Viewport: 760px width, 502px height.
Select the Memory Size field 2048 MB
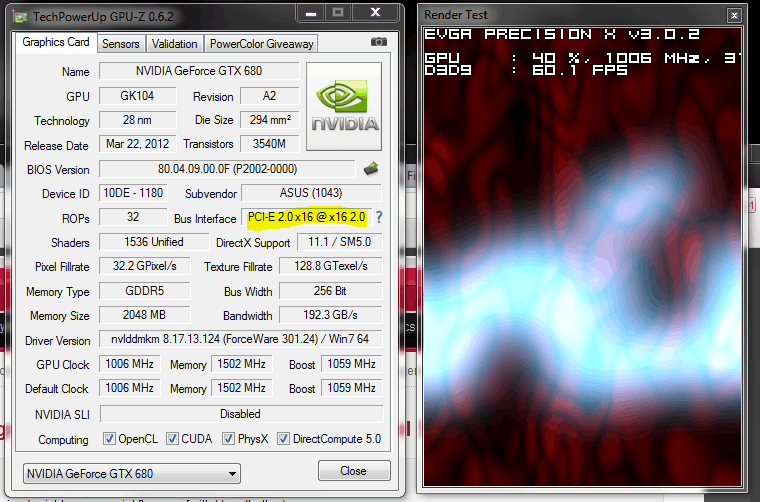pos(144,315)
